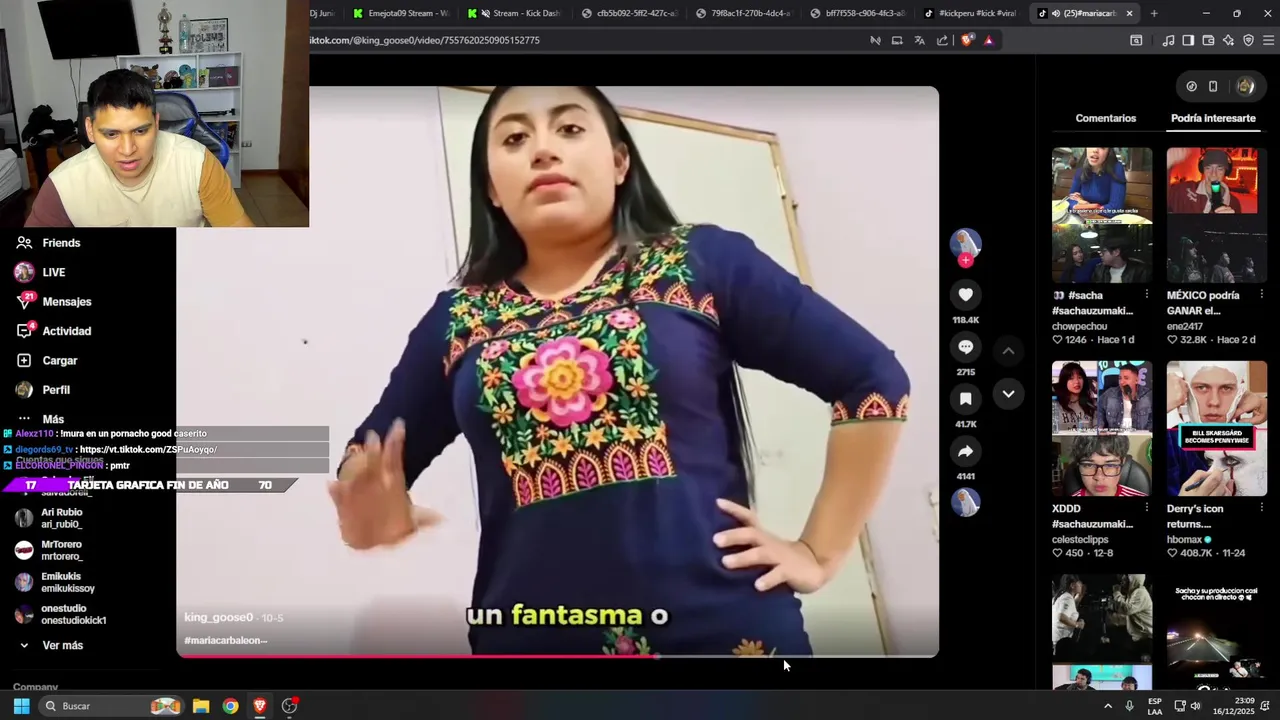Open the Windows Start menu
This screenshot has height=720, width=1280.
[21, 706]
